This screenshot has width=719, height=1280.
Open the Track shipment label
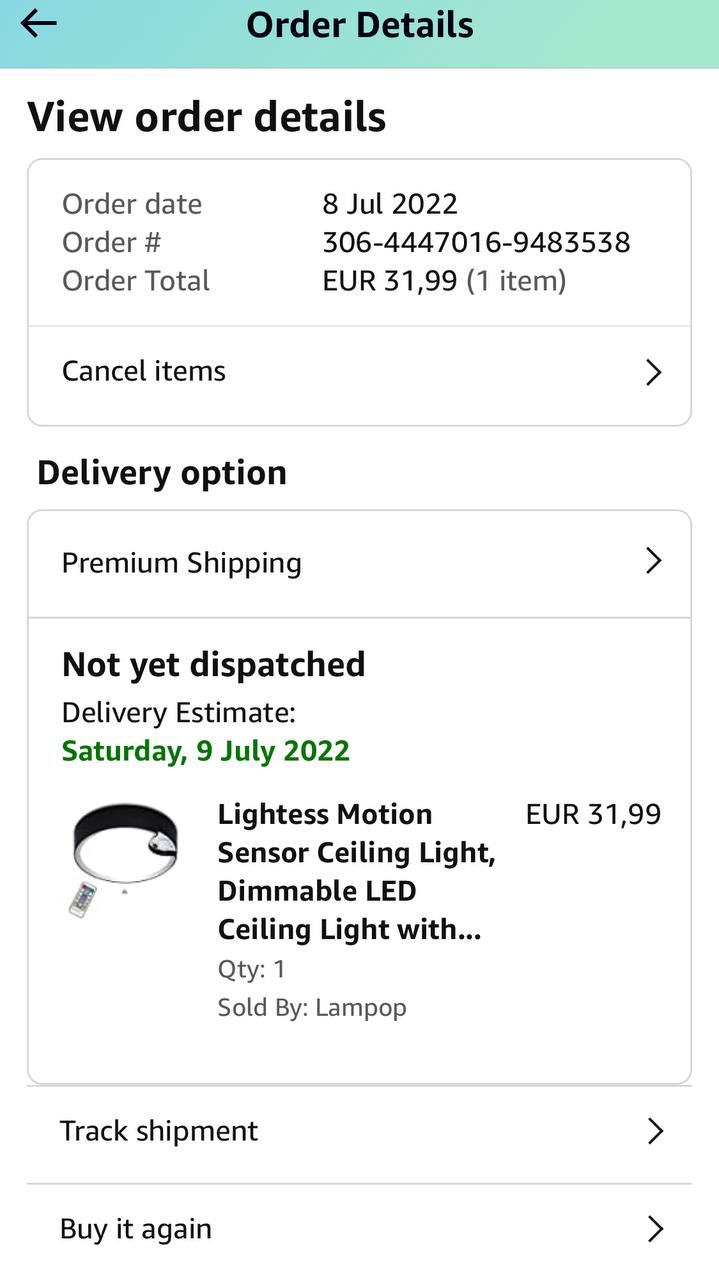pos(159,1131)
